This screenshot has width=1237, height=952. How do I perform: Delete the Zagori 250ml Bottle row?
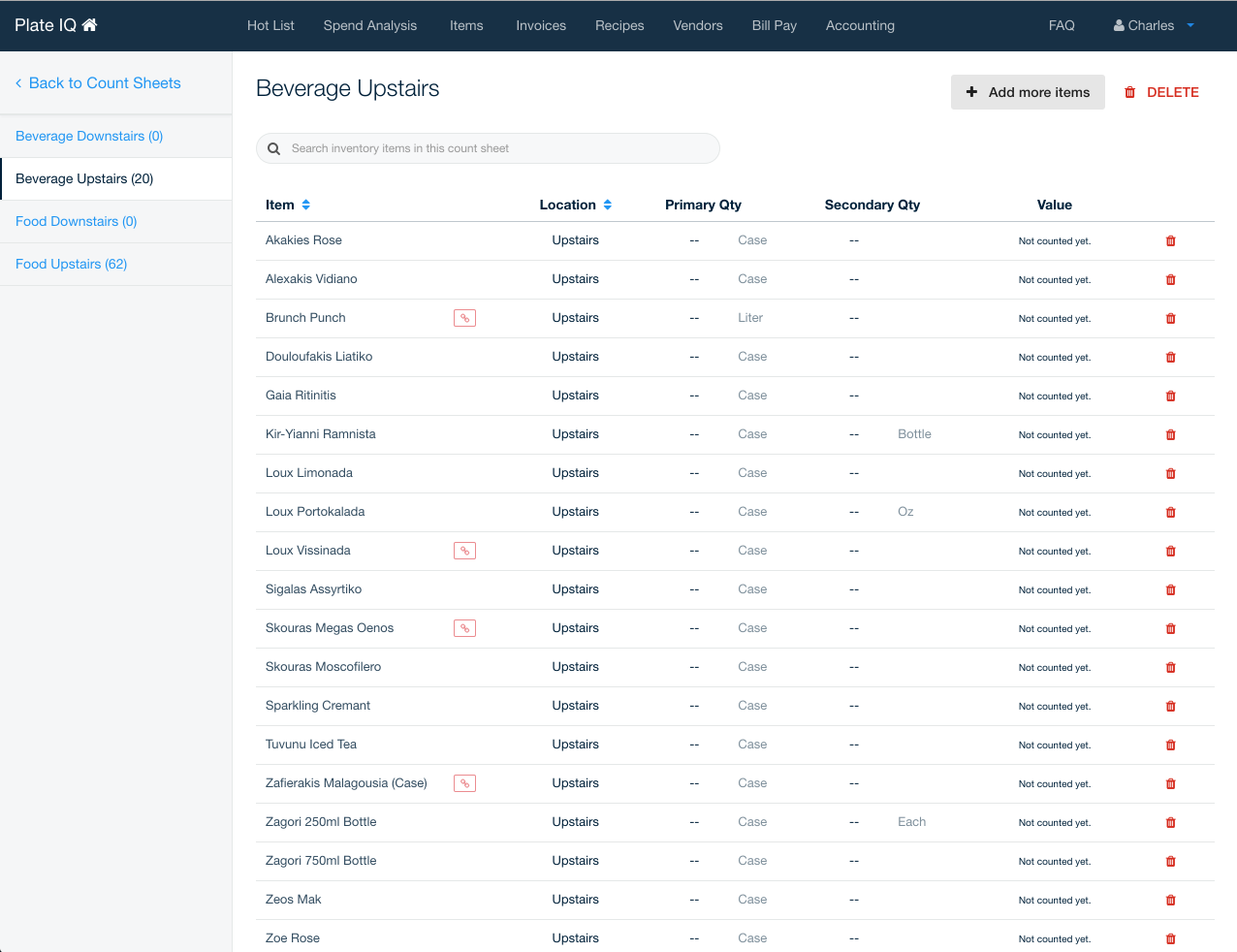(1170, 822)
